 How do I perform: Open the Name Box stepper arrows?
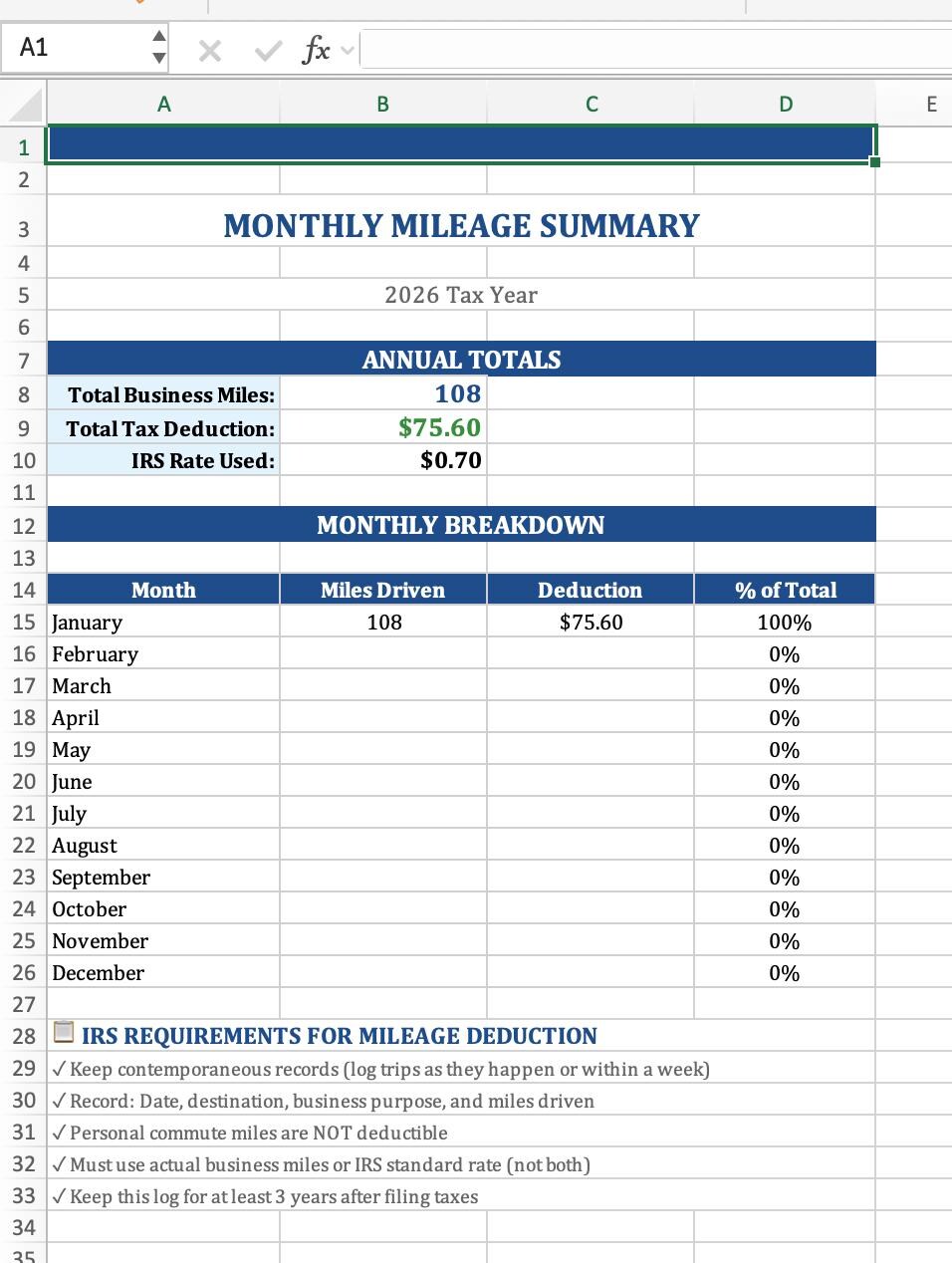pos(158,47)
